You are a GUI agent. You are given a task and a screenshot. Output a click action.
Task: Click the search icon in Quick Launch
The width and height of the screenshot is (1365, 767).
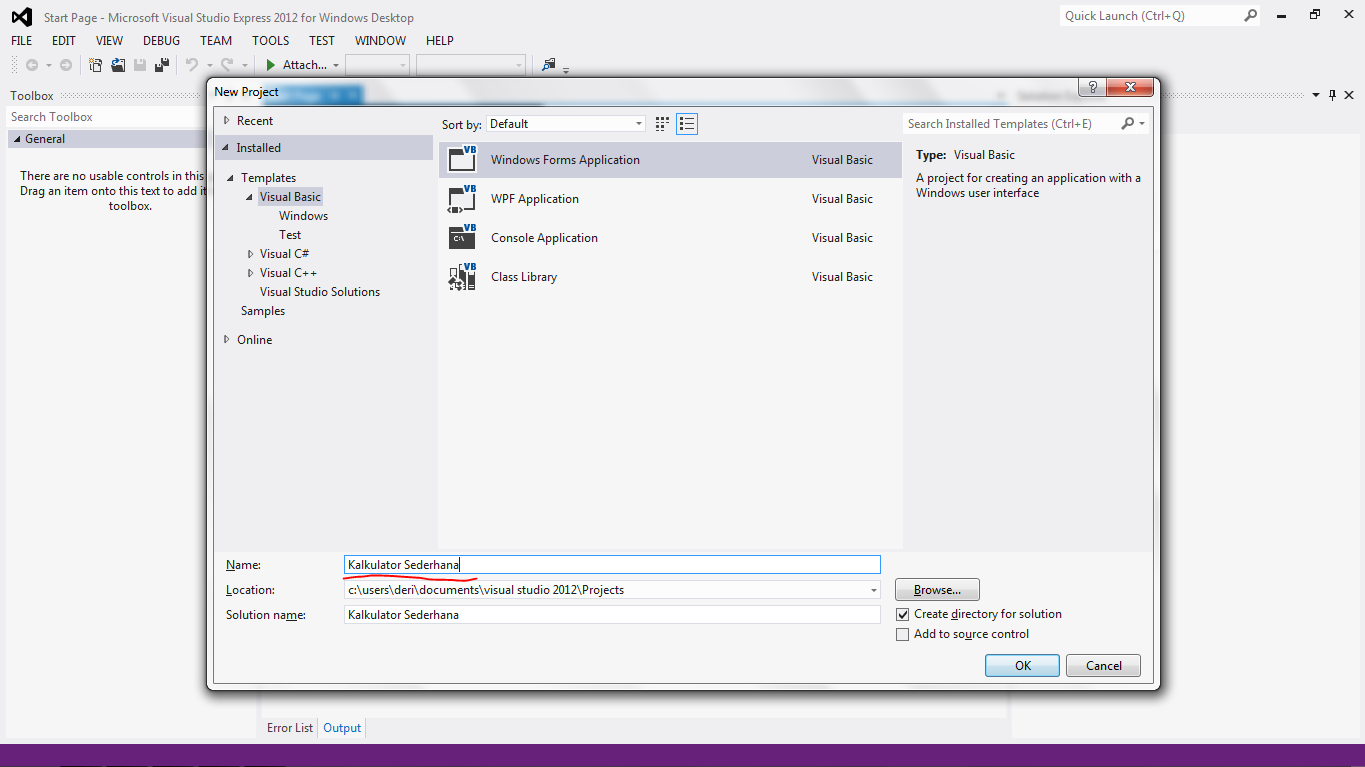click(x=1251, y=15)
